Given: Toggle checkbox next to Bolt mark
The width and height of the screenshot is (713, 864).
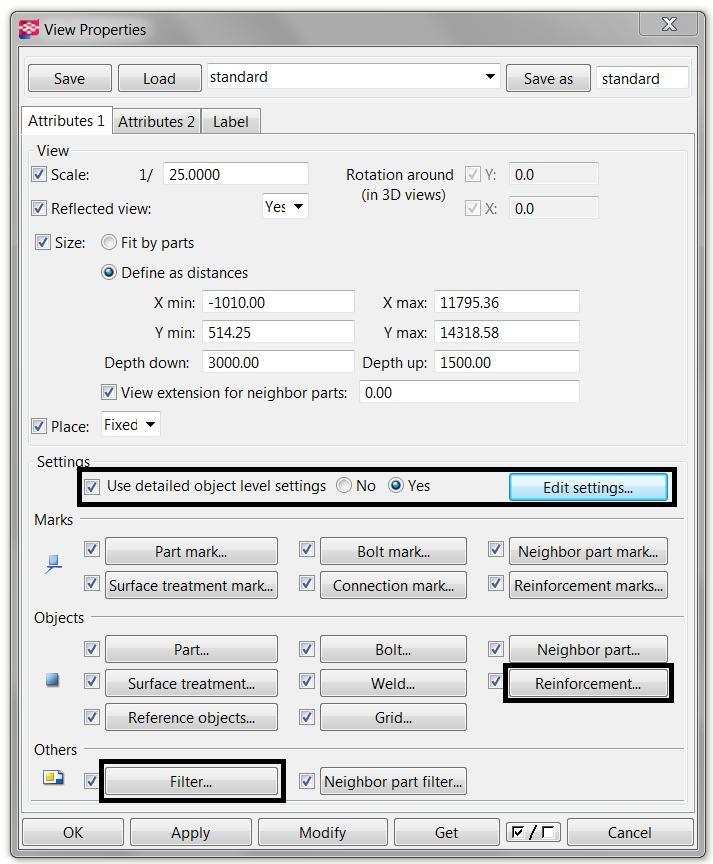Looking at the screenshot, I should pyautogui.click(x=306, y=549).
